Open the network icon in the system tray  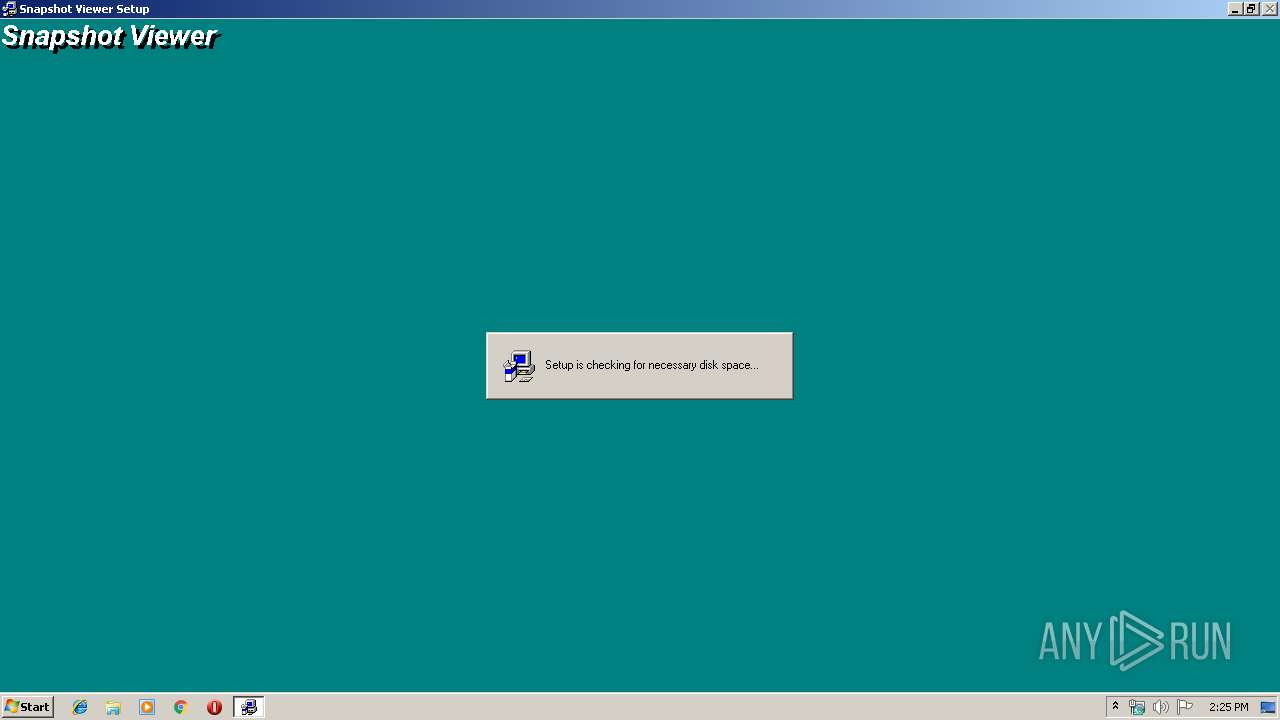[x=1137, y=707]
